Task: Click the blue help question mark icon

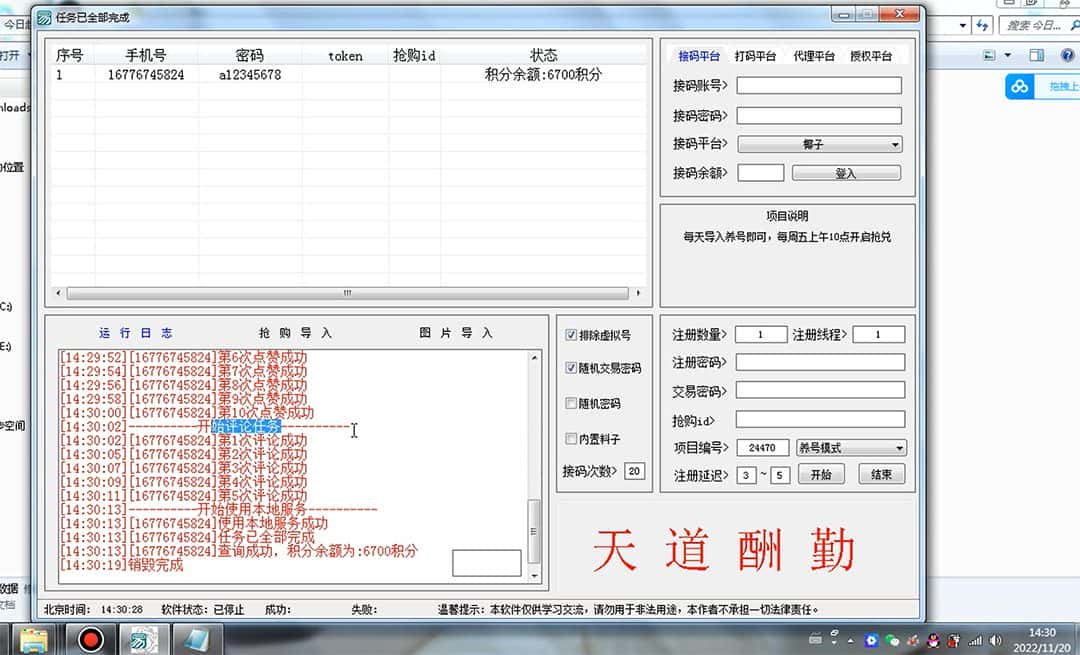Action: (1066, 55)
